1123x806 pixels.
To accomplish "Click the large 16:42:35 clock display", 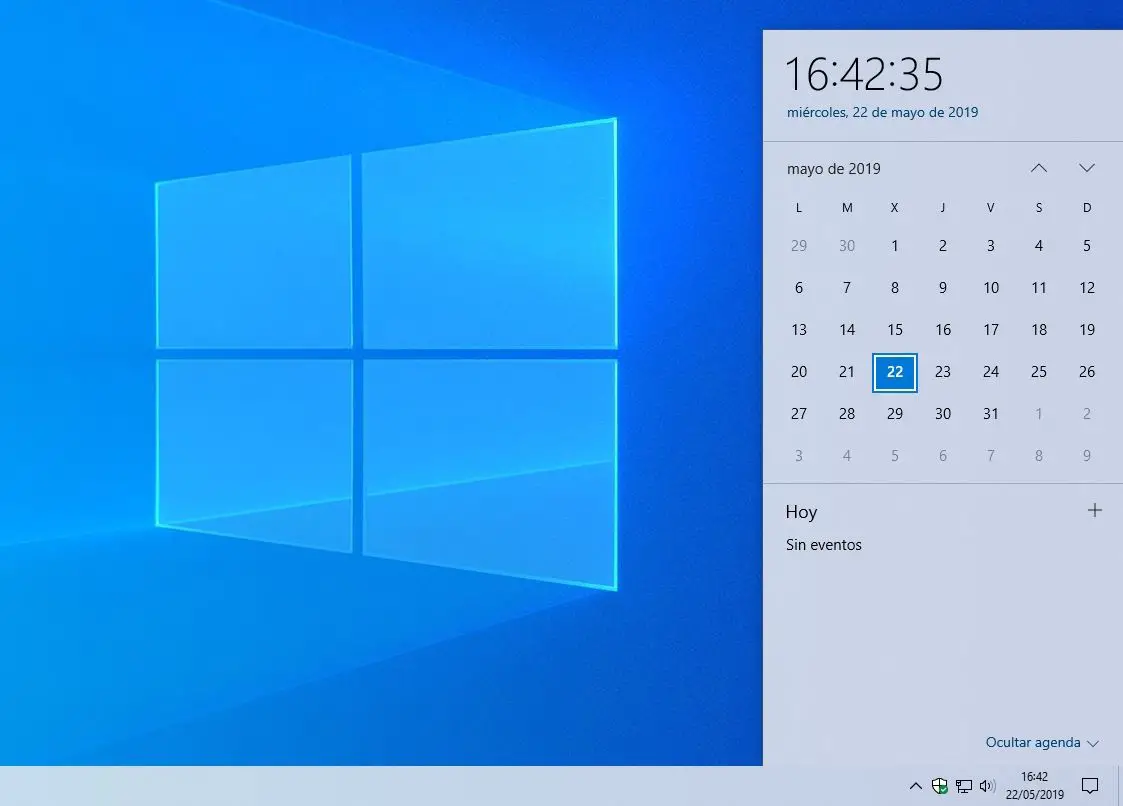I will coord(864,74).
